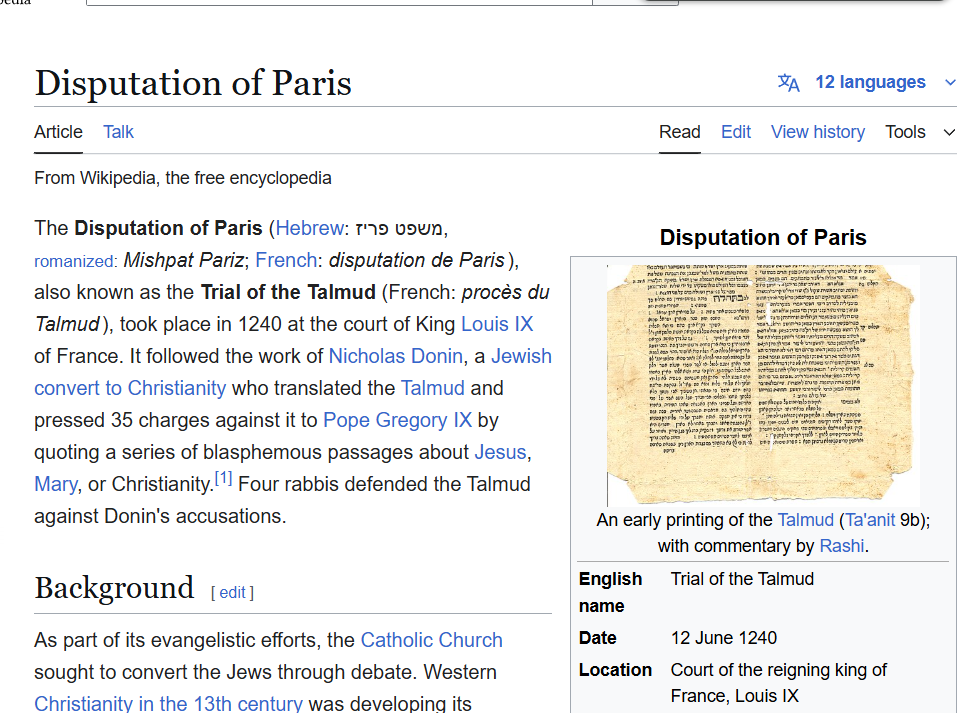The height and width of the screenshot is (713, 975).
Task: Click the search input field at top
Action: point(339,2)
